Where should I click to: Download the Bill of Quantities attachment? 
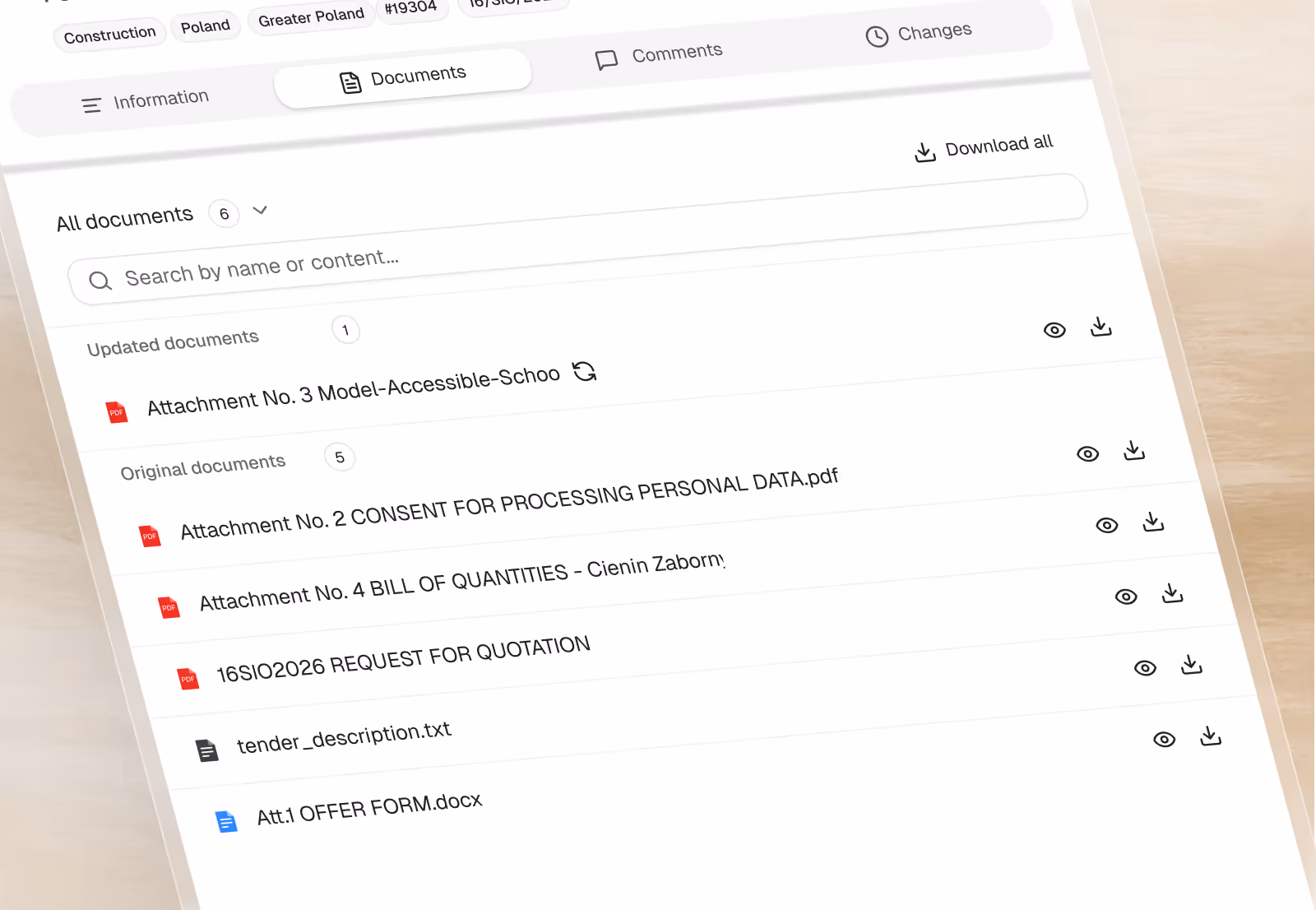pyautogui.click(x=1153, y=522)
